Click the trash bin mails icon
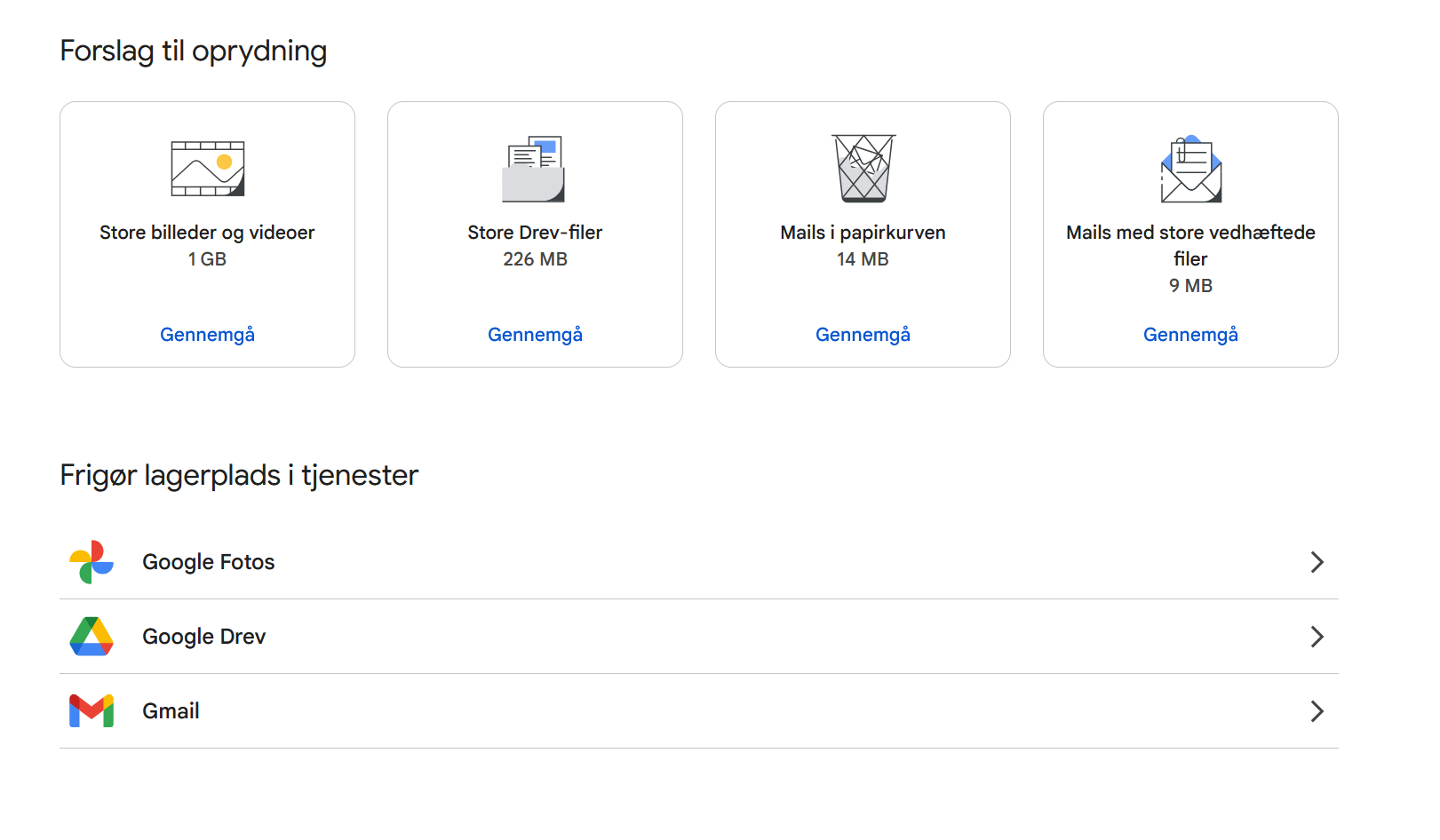 tap(863, 169)
